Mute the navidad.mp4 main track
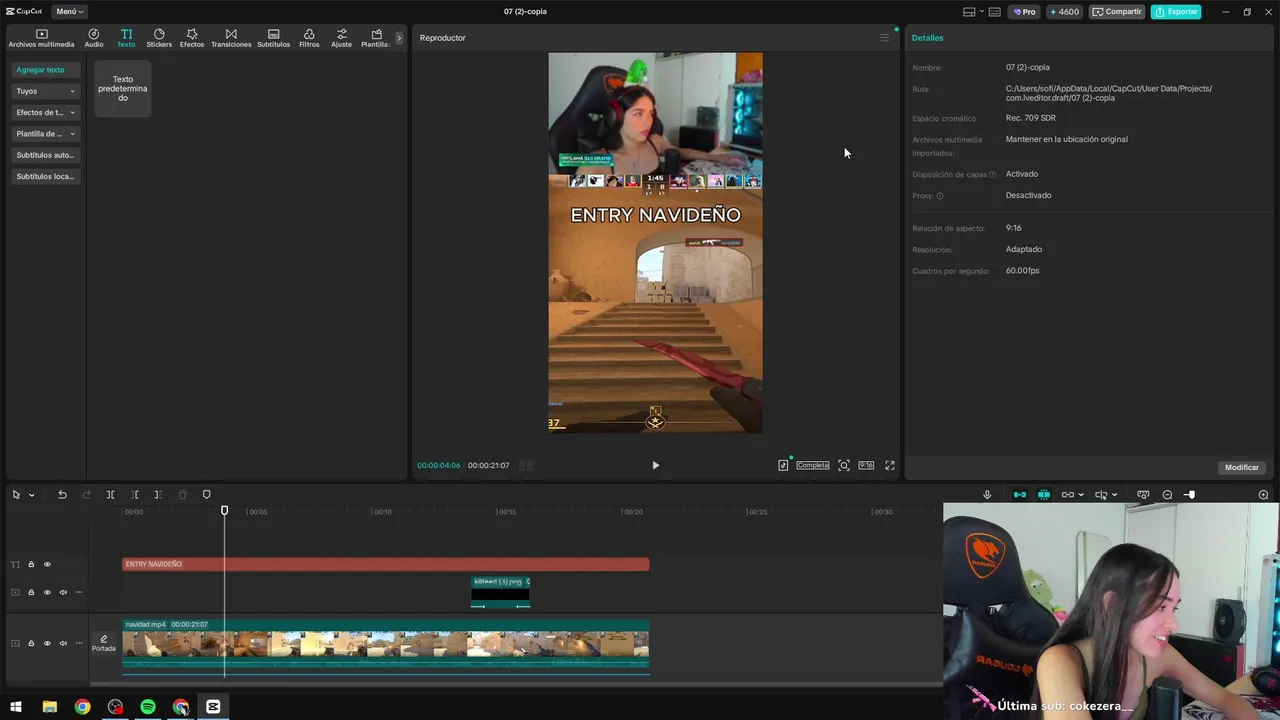Screen dimensions: 1280x720 pos(63,643)
